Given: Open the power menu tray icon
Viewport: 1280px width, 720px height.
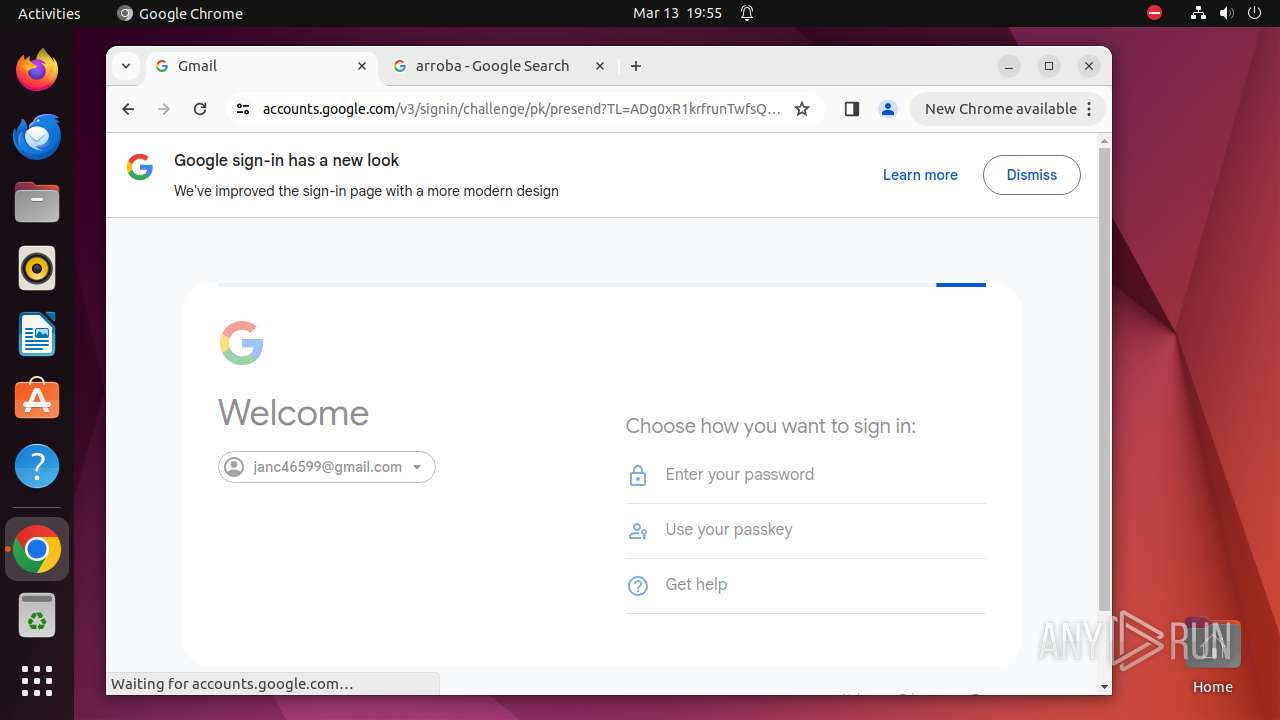Looking at the screenshot, I should pyautogui.click(x=1255, y=13).
